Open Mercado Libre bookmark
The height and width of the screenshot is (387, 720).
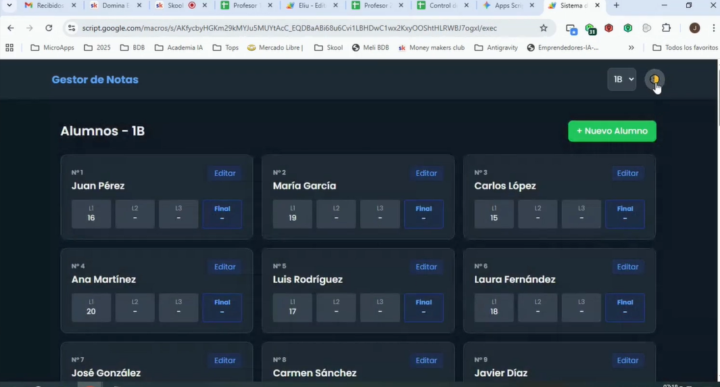point(275,47)
